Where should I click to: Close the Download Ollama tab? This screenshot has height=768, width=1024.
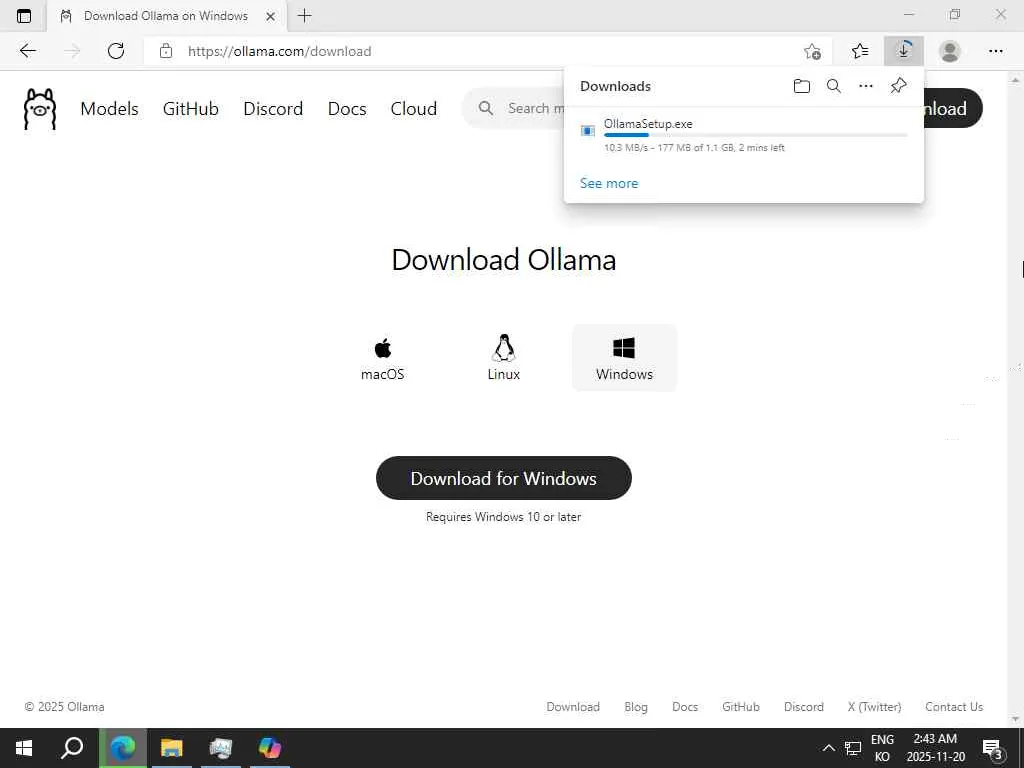point(270,16)
